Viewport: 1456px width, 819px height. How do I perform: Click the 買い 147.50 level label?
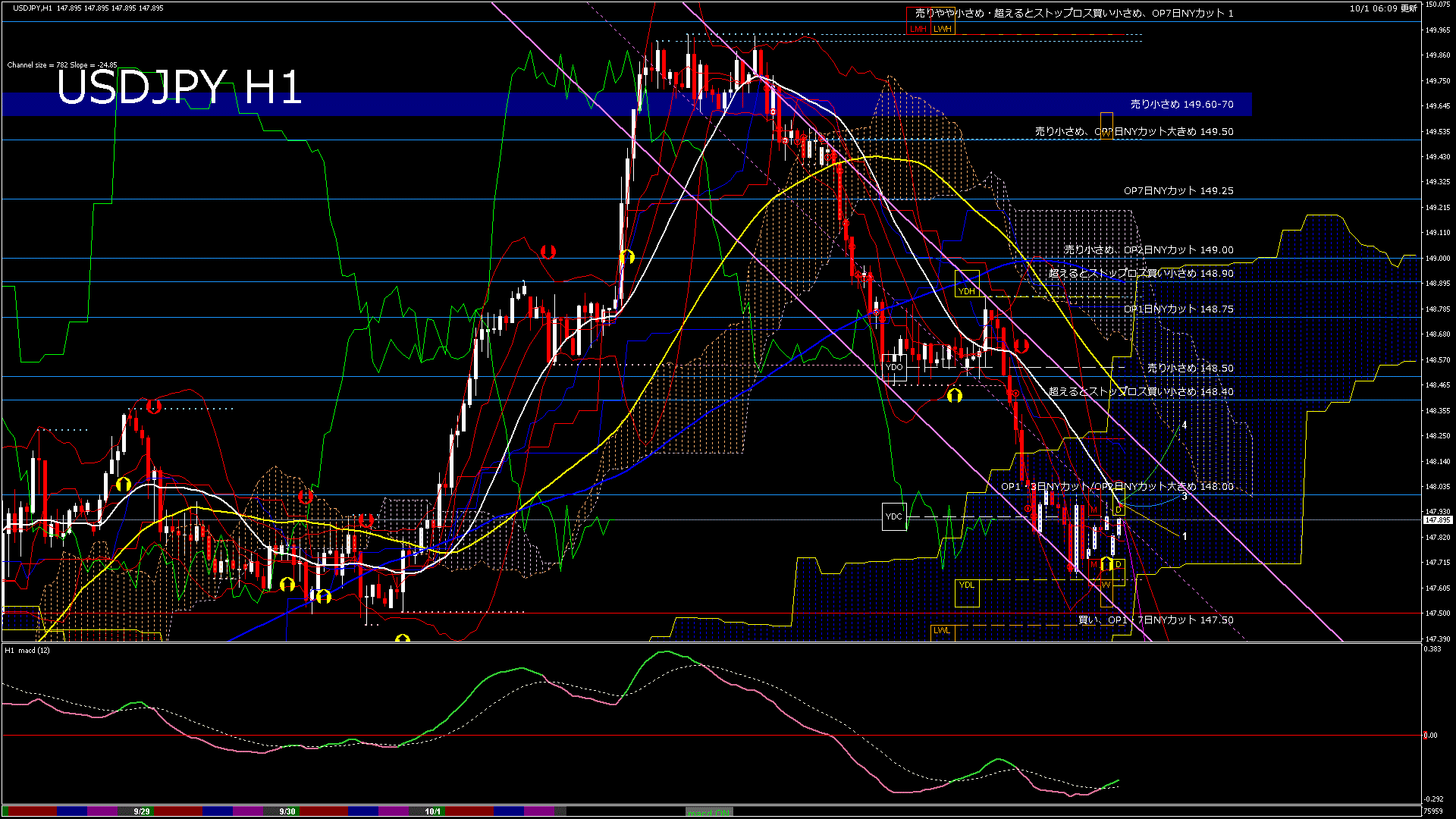point(1156,620)
